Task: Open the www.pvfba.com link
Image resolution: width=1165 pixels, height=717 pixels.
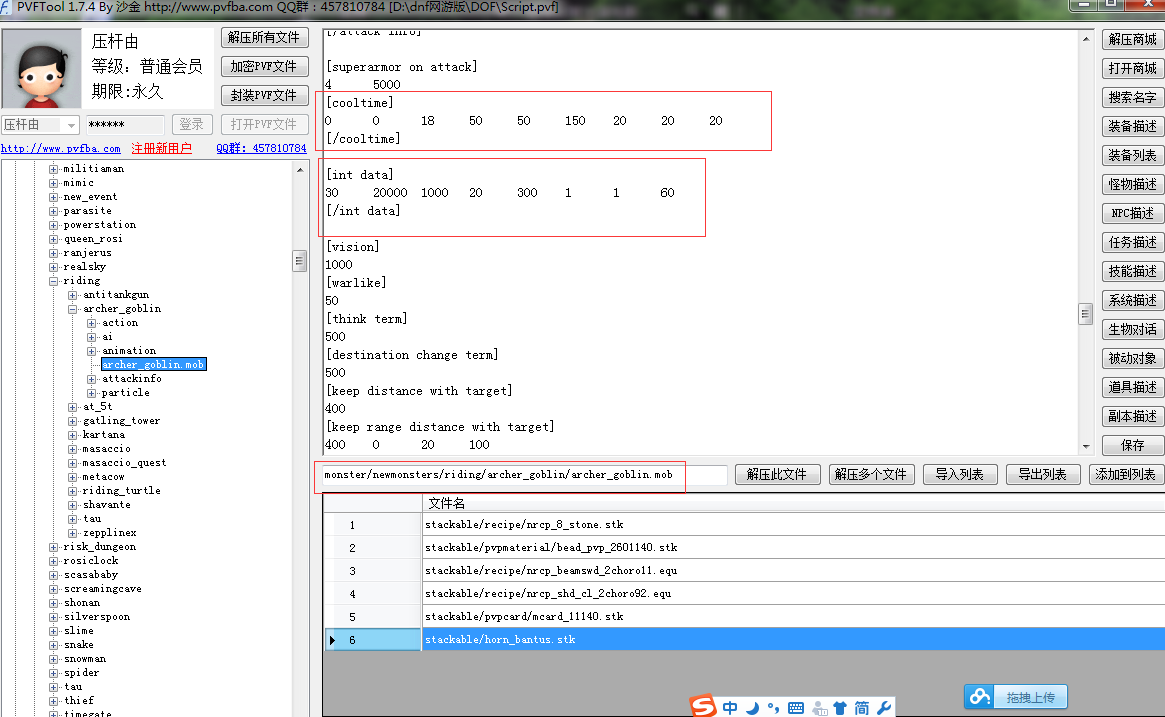Action: [x=60, y=149]
